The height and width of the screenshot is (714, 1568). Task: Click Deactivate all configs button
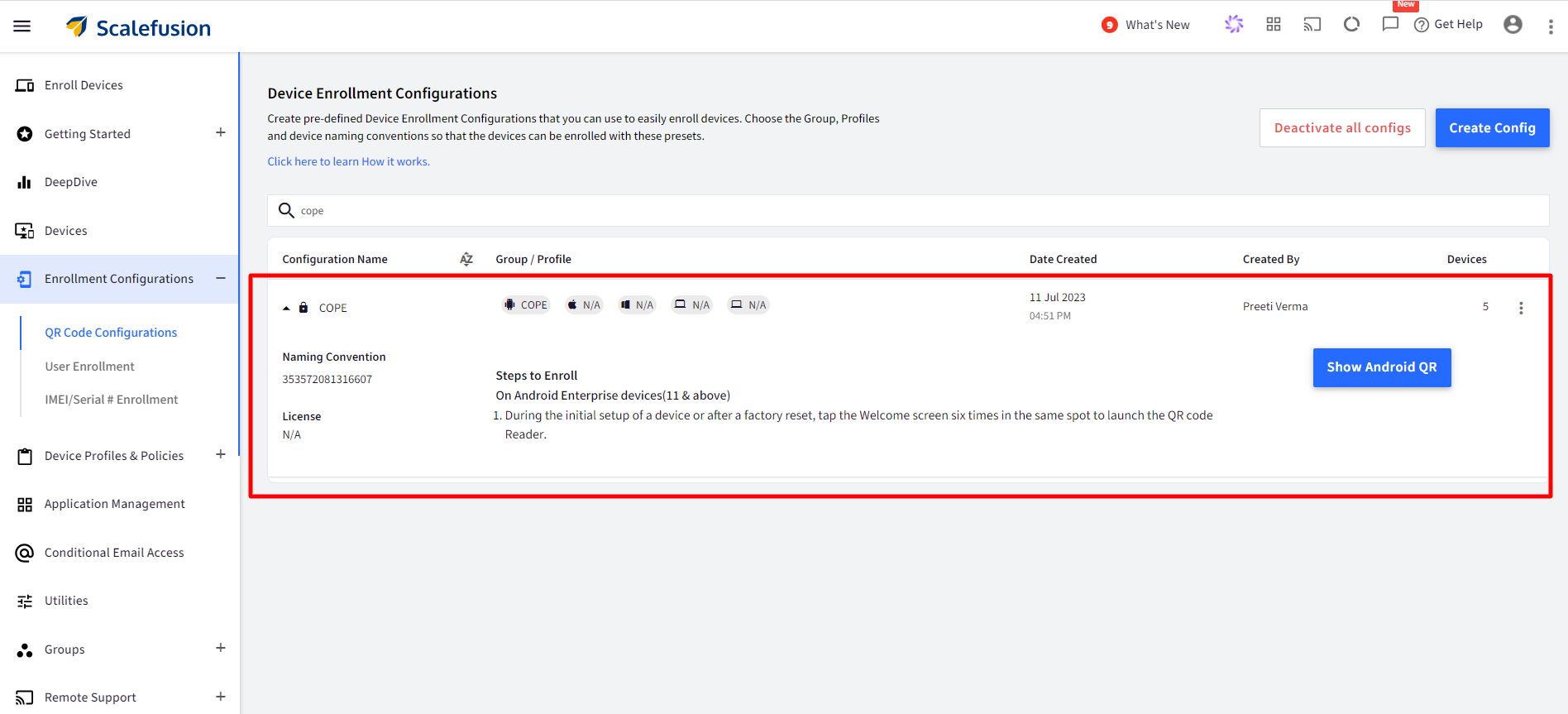click(x=1342, y=127)
